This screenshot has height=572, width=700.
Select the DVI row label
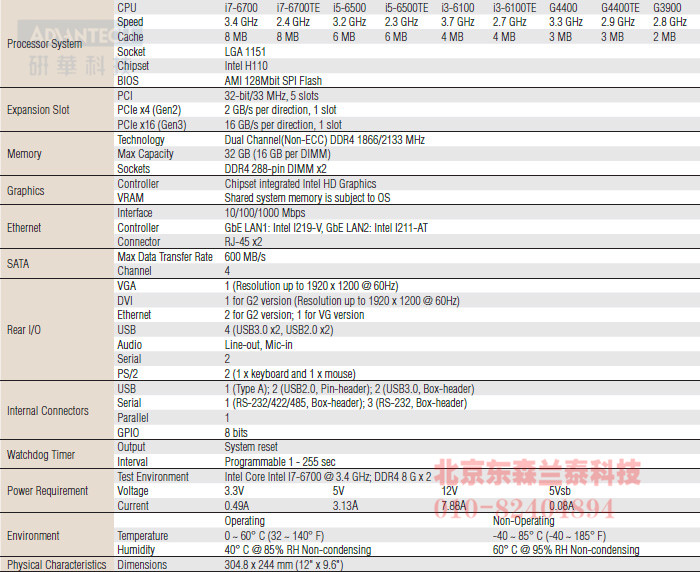pyautogui.click(x=126, y=300)
